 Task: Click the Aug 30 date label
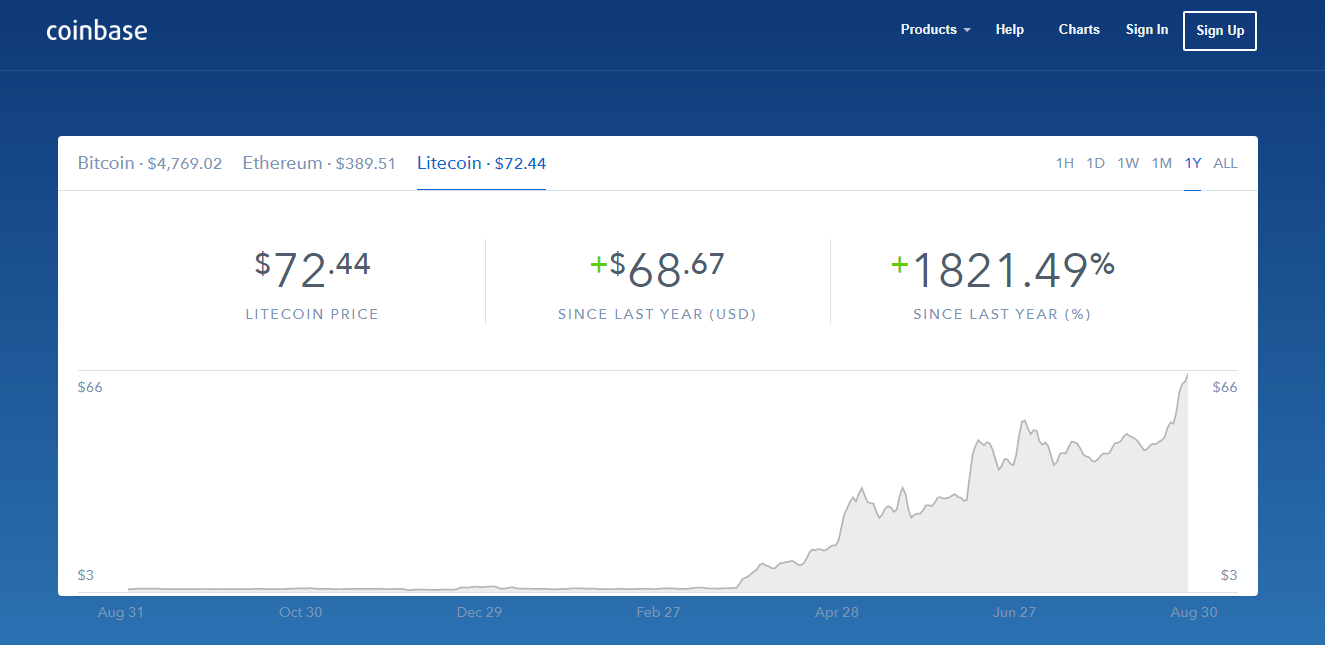(1194, 612)
